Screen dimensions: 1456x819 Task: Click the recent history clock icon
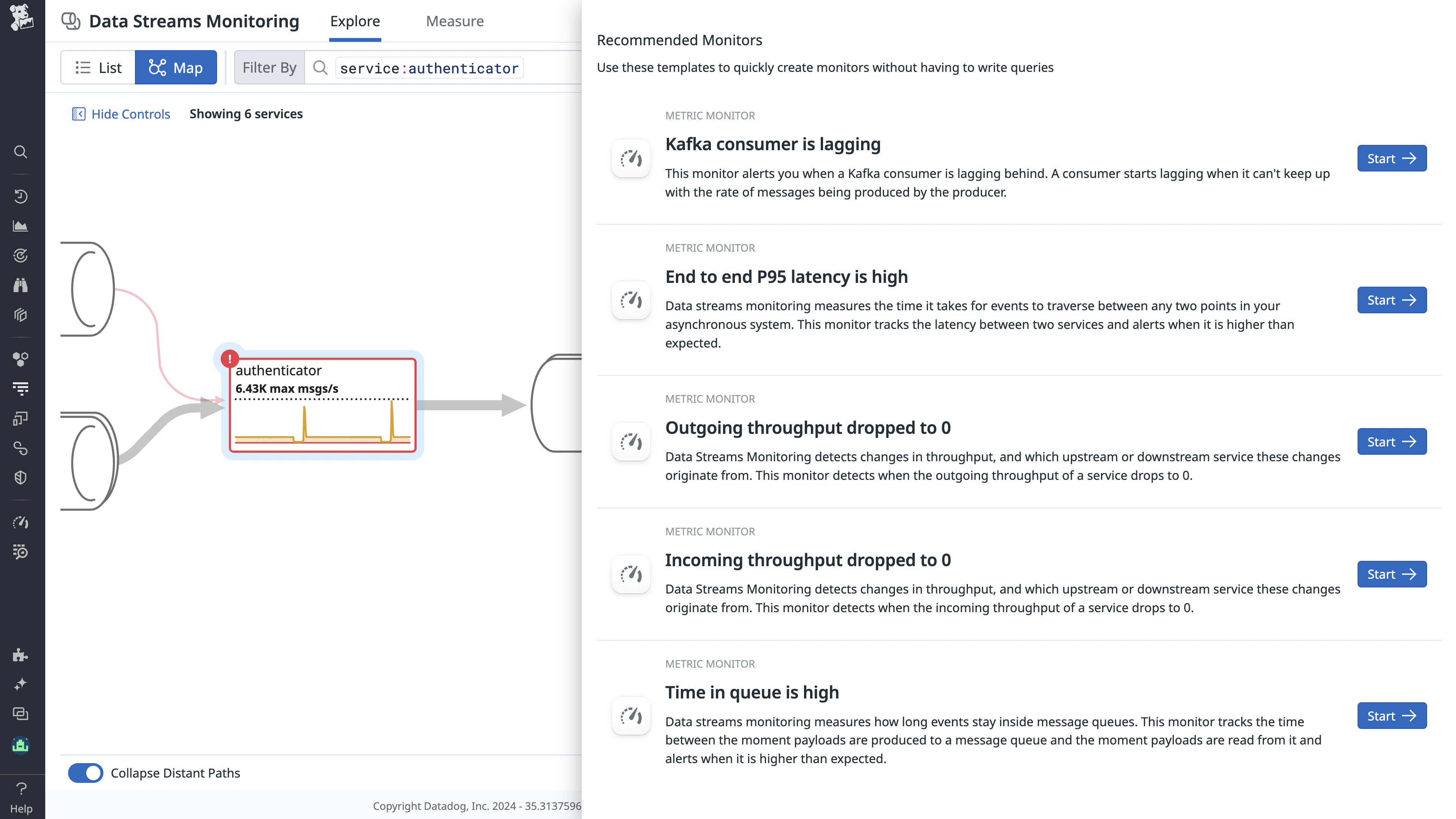pyautogui.click(x=21, y=196)
